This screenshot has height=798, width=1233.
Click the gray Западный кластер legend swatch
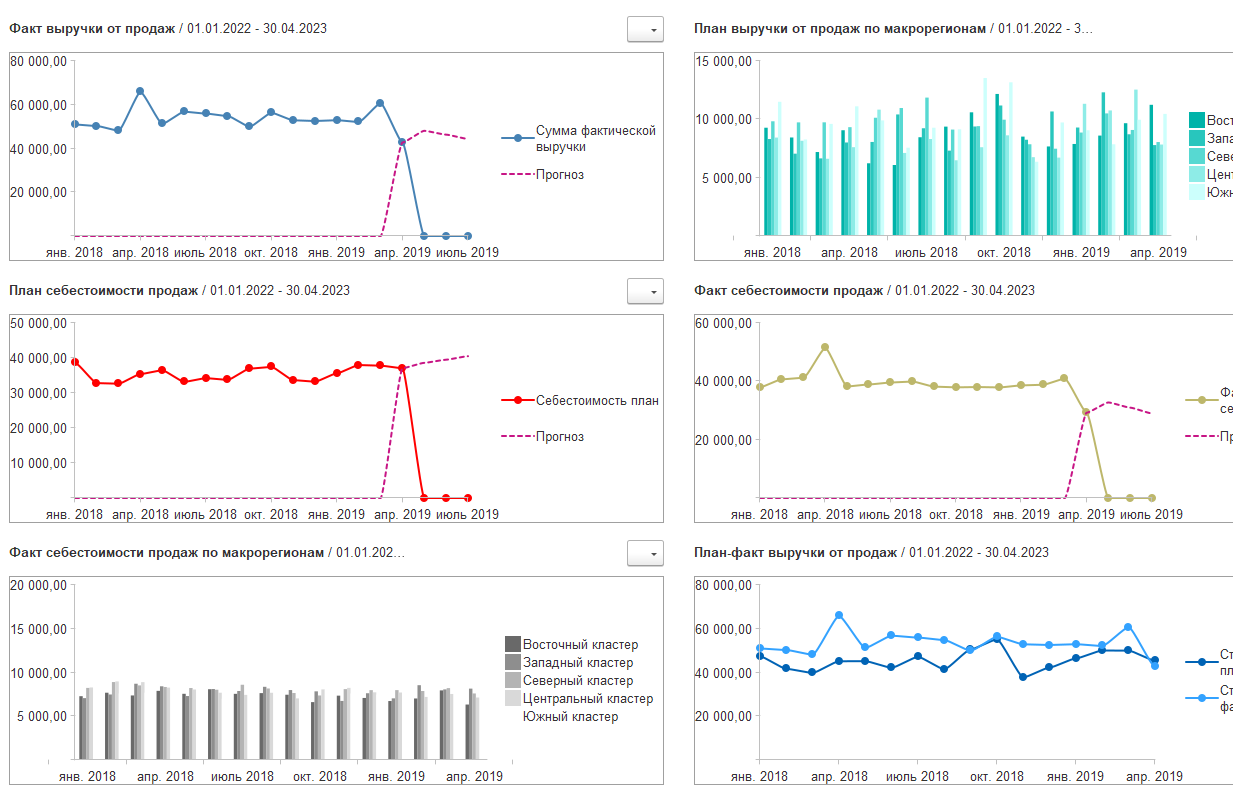(513, 663)
